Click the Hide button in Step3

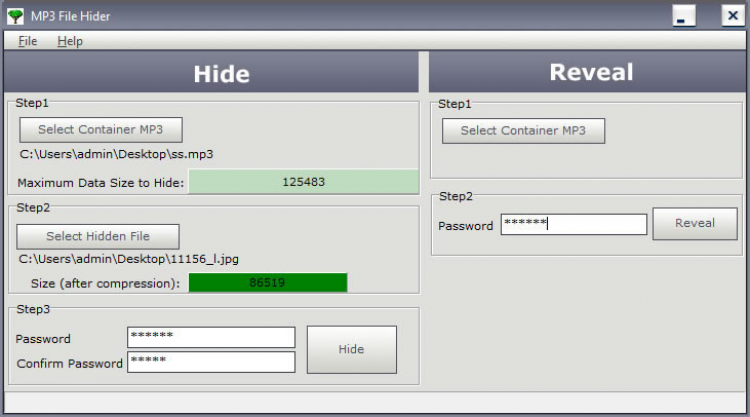(x=352, y=350)
